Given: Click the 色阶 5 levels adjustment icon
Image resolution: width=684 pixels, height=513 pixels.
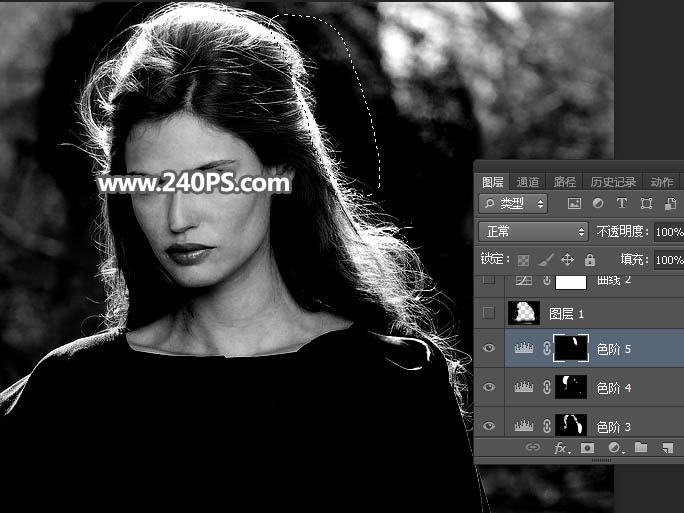Looking at the screenshot, I should (x=523, y=348).
